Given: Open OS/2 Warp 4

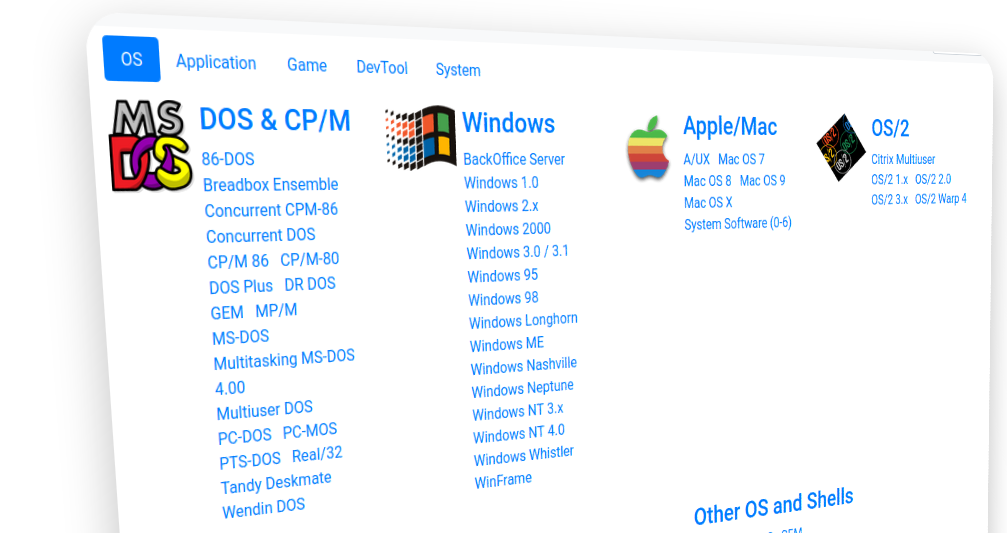Looking at the screenshot, I should [941, 199].
